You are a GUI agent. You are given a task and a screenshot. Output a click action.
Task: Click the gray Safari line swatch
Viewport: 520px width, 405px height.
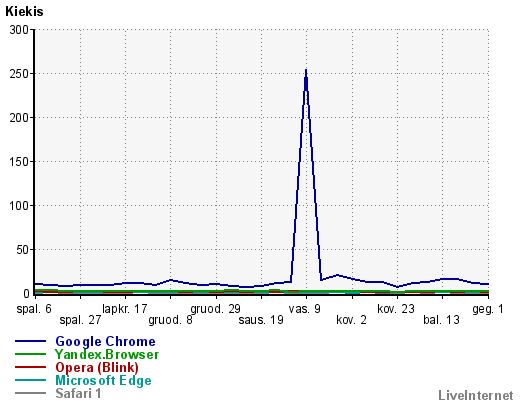click(x=30, y=393)
